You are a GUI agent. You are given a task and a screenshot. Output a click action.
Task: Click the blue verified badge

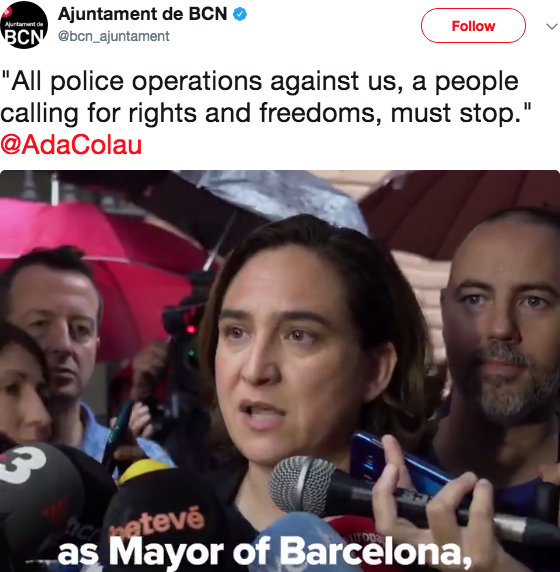[x=240, y=14]
